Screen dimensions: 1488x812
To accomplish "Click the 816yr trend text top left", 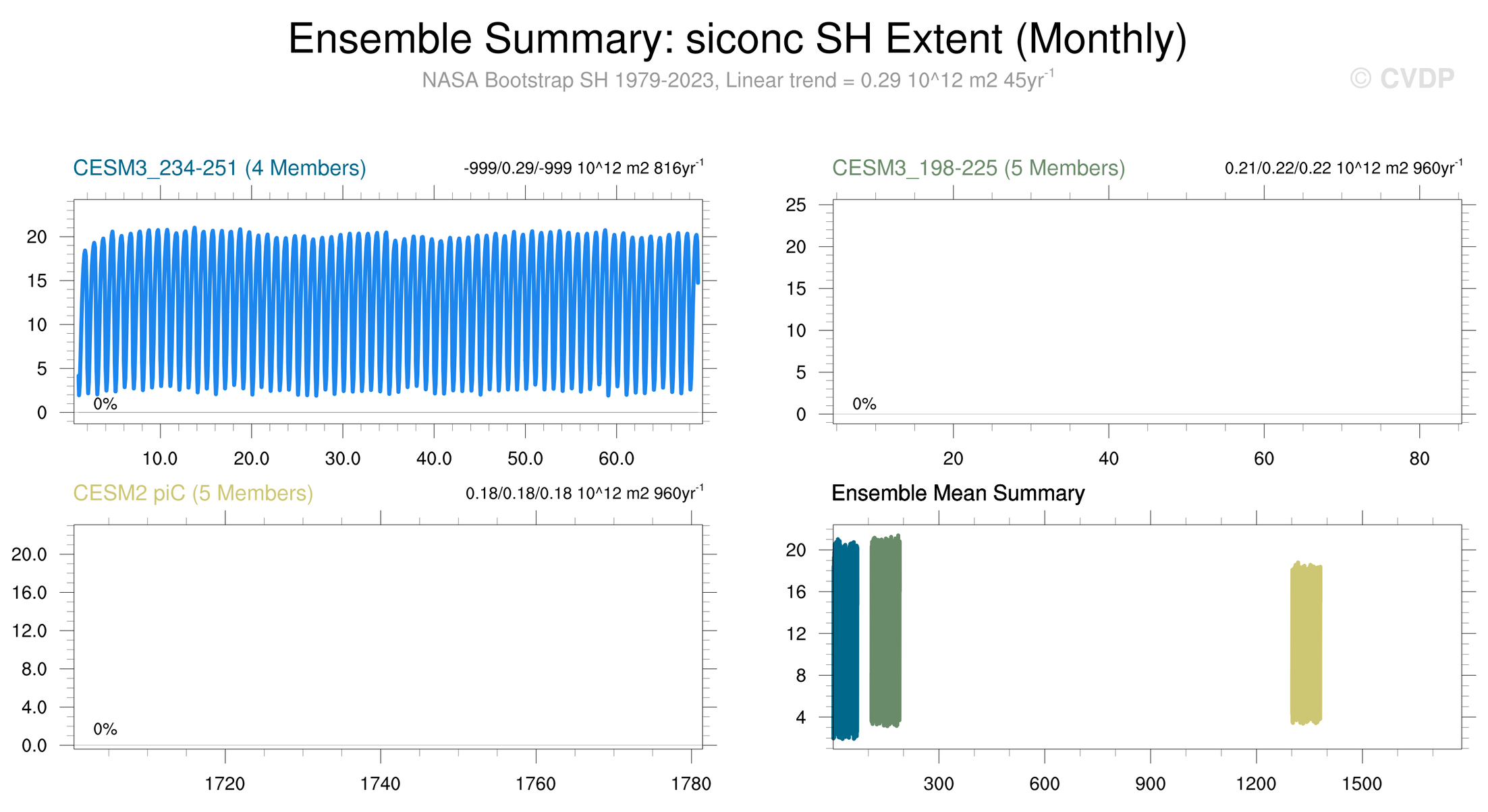I will (x=583, y=168).
